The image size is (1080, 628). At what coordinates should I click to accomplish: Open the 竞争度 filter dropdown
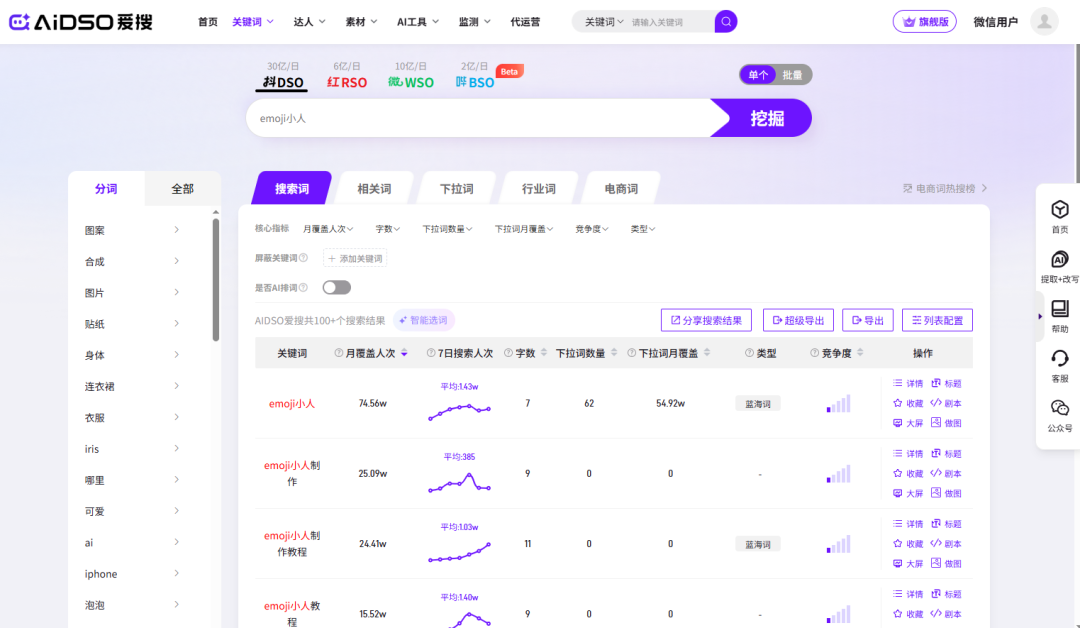point(592,228)
